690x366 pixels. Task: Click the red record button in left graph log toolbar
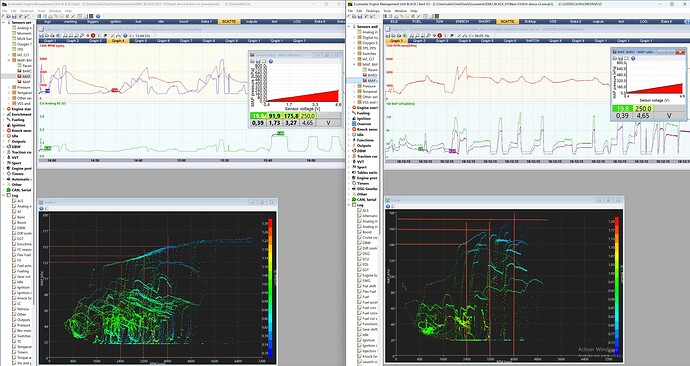(x=93, y=35)
